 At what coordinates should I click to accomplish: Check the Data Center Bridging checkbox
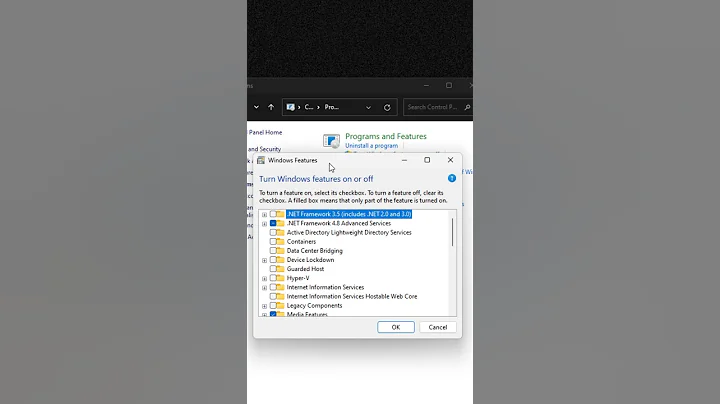[x=273, y=251]
